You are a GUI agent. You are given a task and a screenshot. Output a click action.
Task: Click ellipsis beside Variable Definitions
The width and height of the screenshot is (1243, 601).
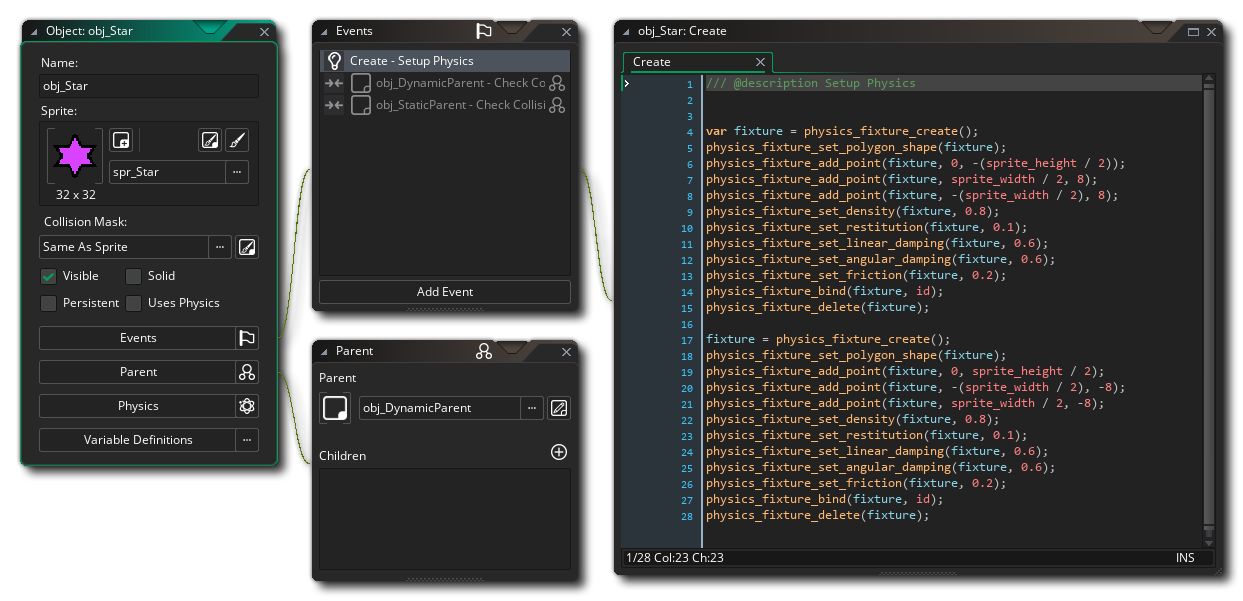pos(247,440)
